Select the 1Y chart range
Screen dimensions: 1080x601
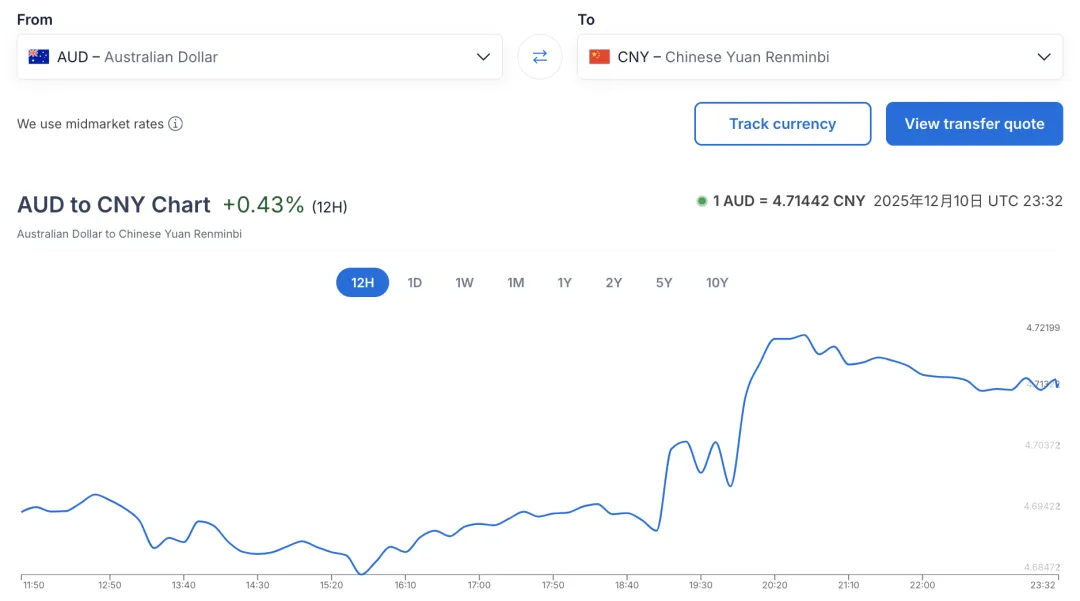click(564, 283)
